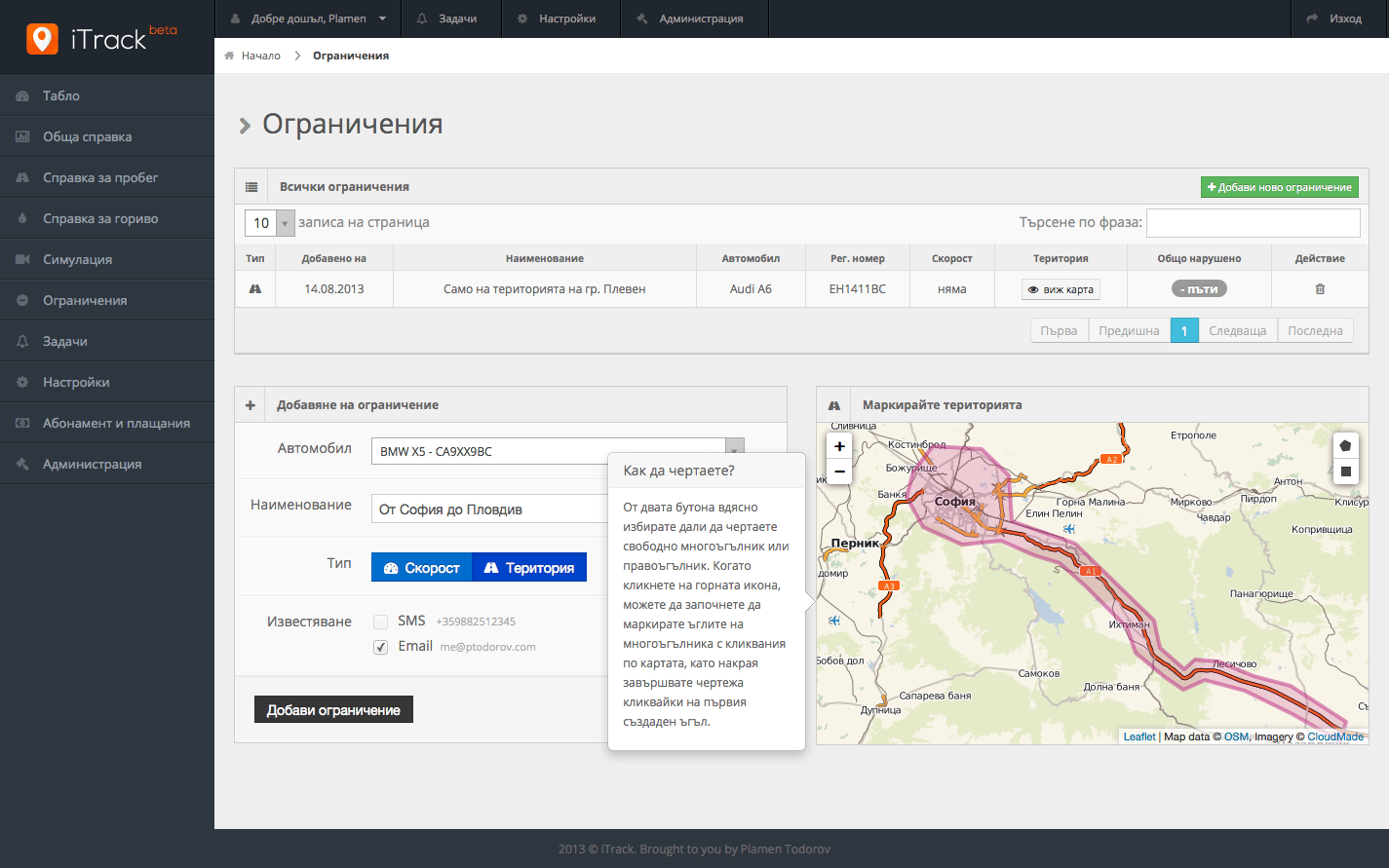Select Ограничения in the sidebar
1389x868 pixels.
tap(107, 300)
